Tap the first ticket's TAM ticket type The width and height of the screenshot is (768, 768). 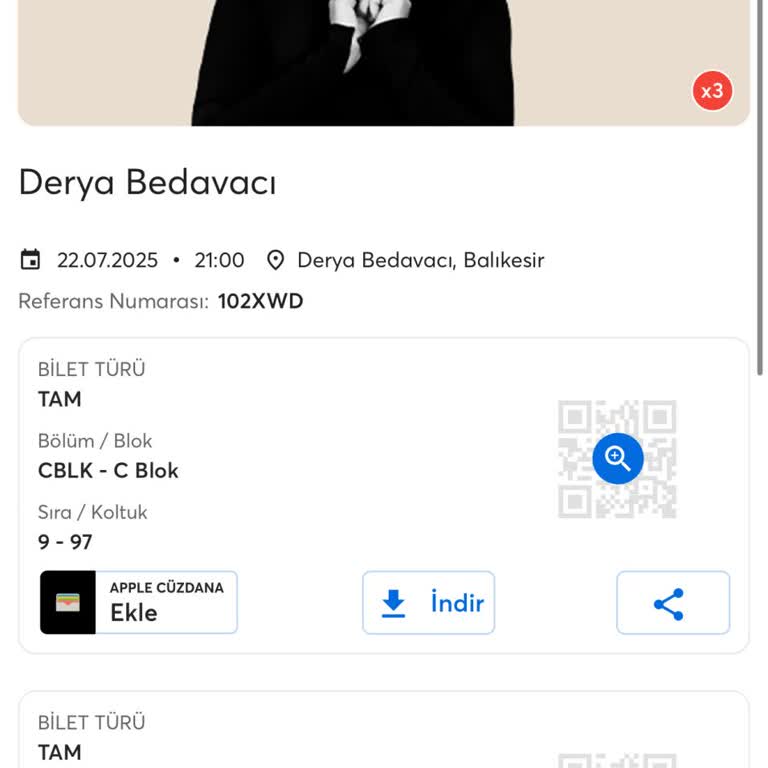(60, 399)
